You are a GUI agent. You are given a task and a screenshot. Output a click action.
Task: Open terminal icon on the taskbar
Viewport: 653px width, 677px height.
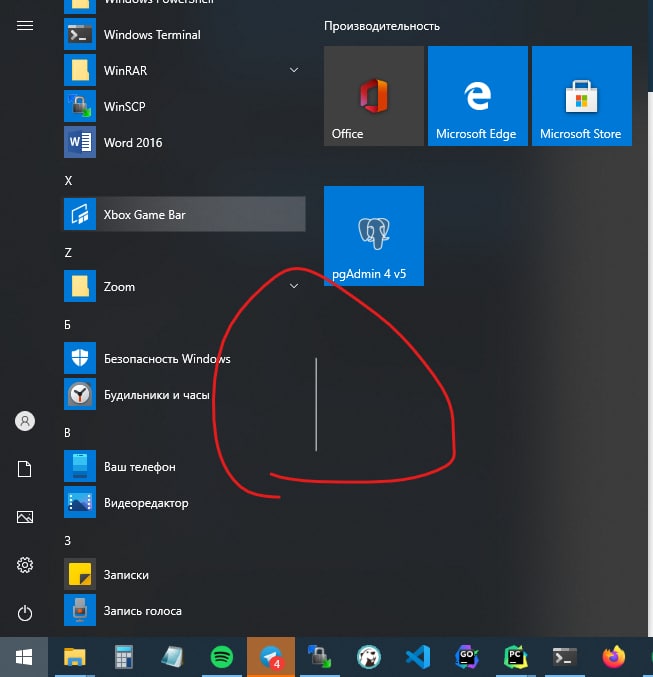(564, 657)
